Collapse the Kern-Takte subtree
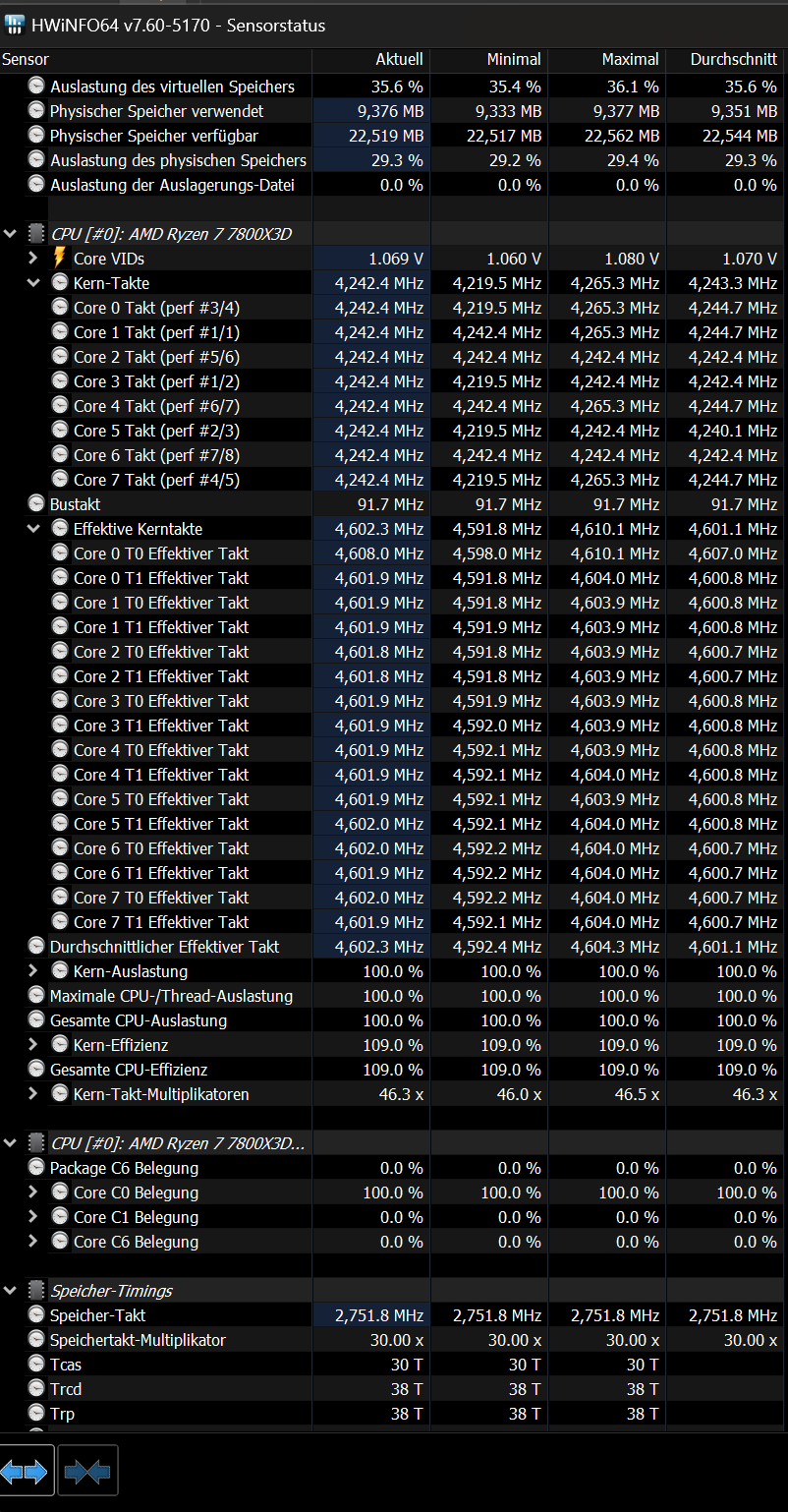 coord(33,283)
